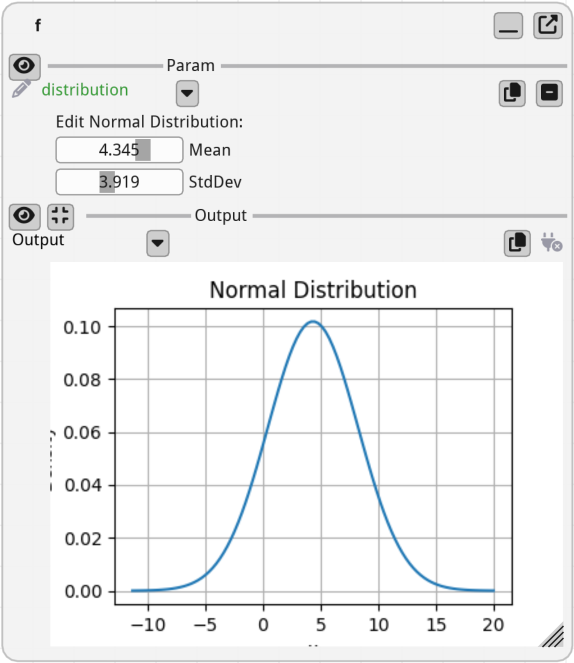Image resolution: width=574 pixels, height=663 pixels.
Task: Click the collapse output arrows icon
Action: (60, 216)
